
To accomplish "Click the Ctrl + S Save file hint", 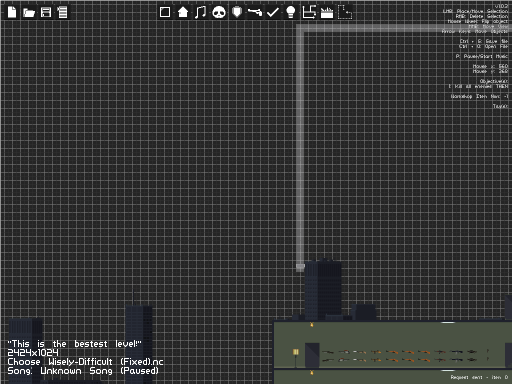I will (484, 41).
